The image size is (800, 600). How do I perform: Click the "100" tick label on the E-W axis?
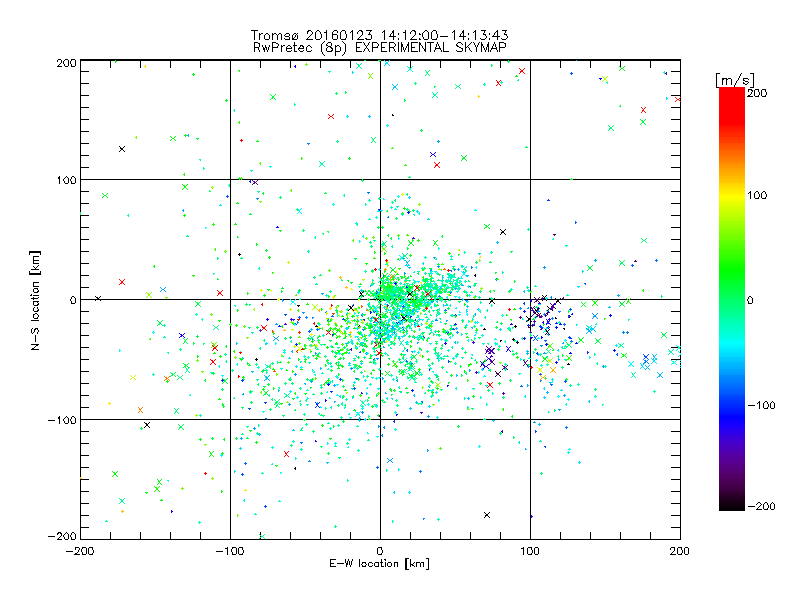point(530,551)
